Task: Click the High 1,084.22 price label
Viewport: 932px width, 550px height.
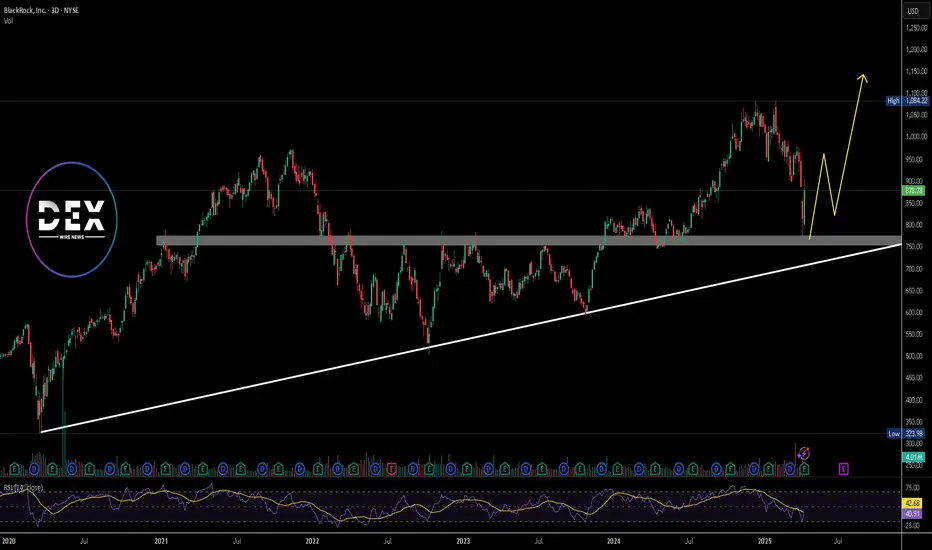Action: (906, 101)
